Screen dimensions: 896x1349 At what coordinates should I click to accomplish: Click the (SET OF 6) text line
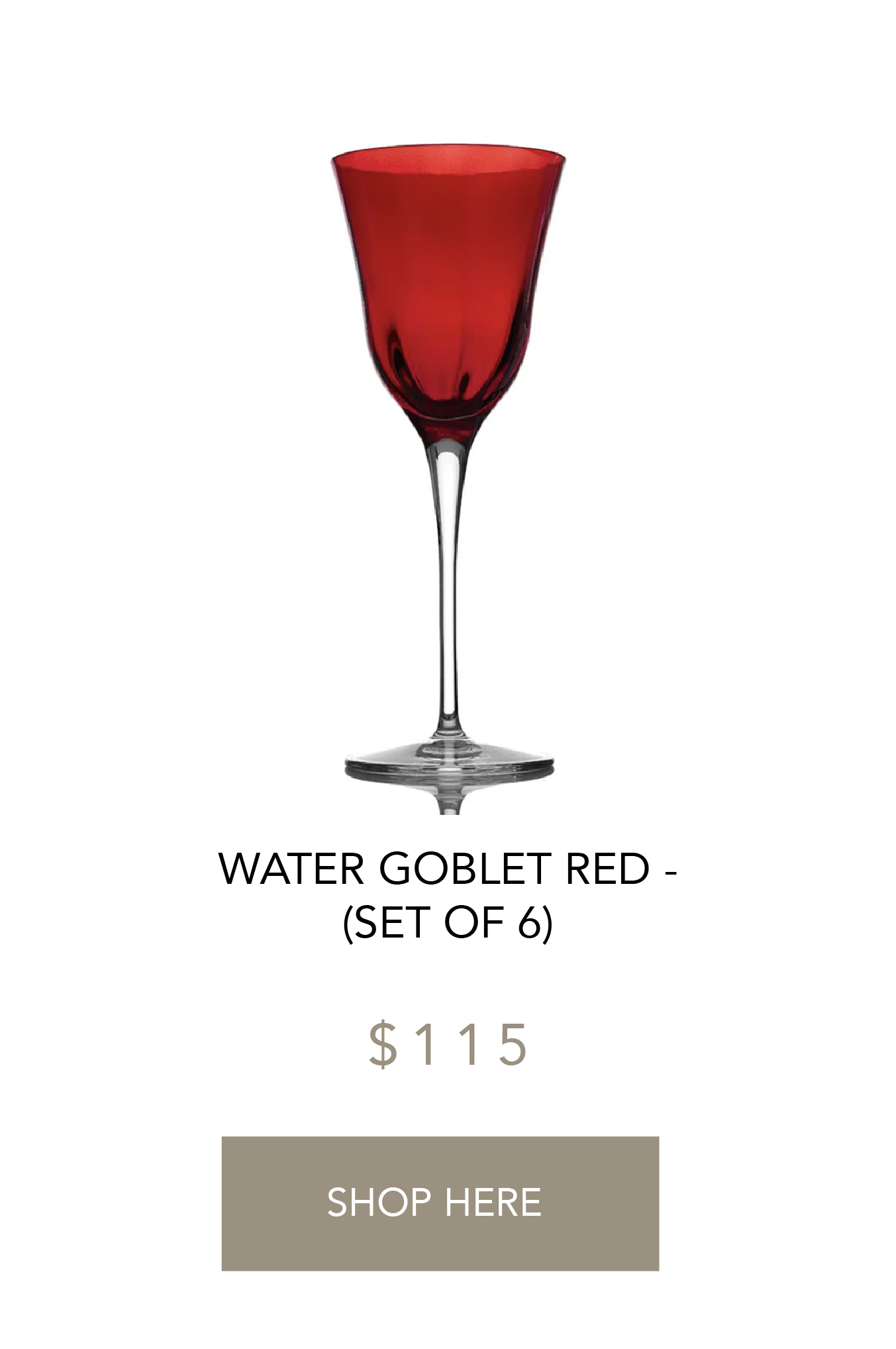448,922
